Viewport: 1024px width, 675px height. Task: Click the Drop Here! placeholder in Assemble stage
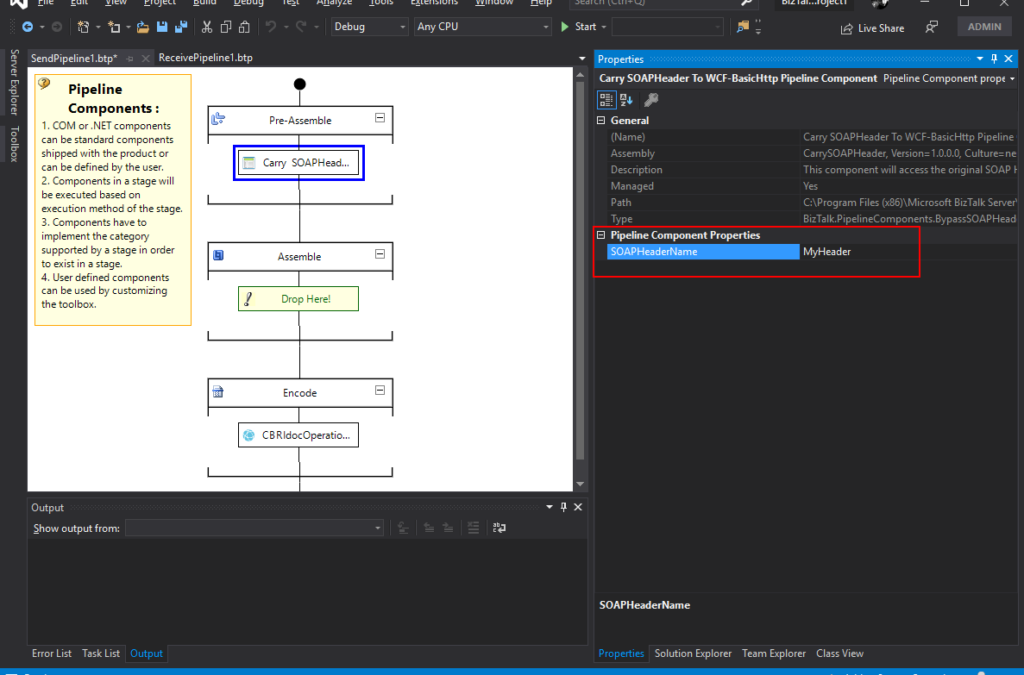tap(298, 299)
